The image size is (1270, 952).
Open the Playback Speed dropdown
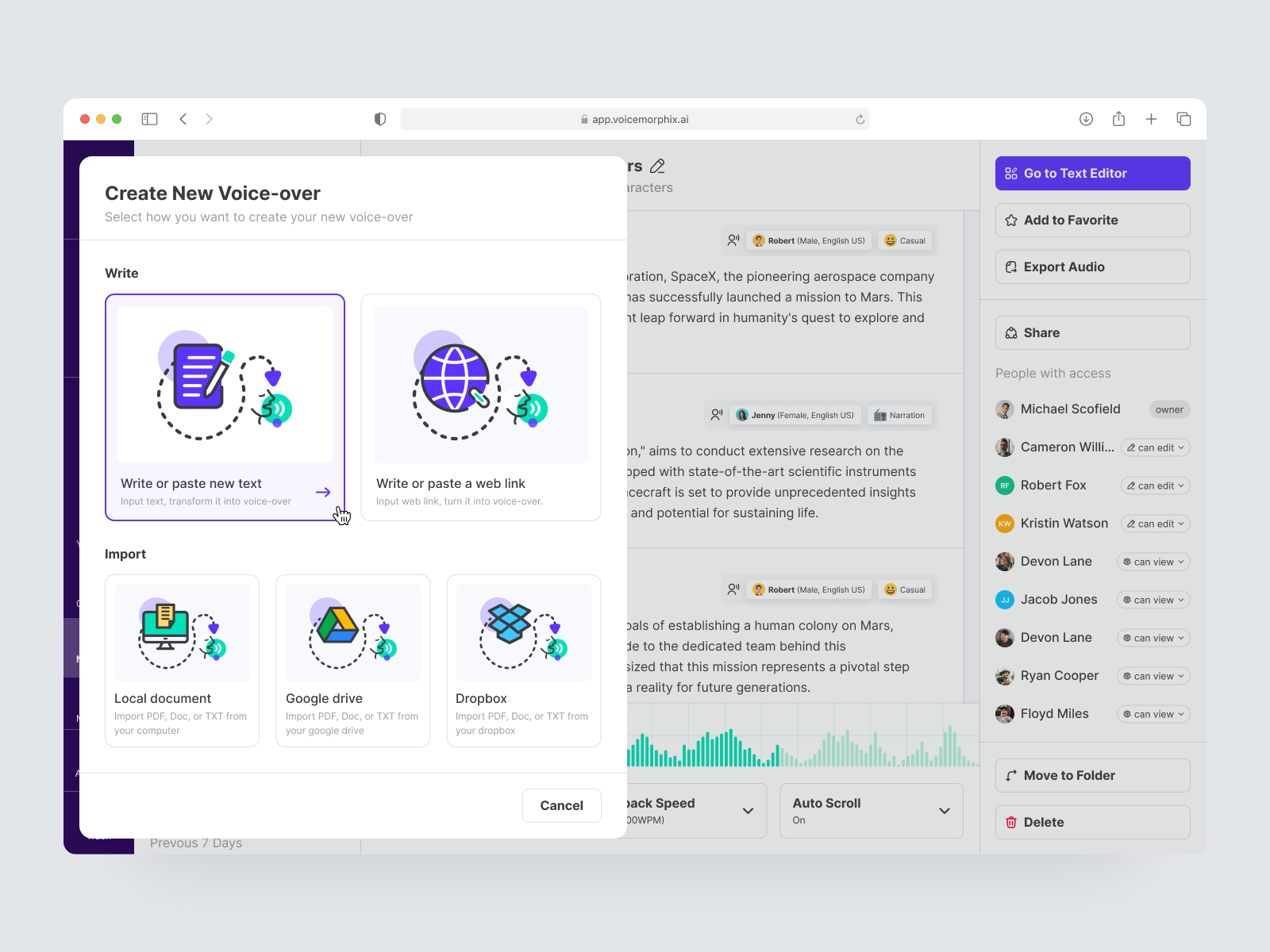pos(746,811)
